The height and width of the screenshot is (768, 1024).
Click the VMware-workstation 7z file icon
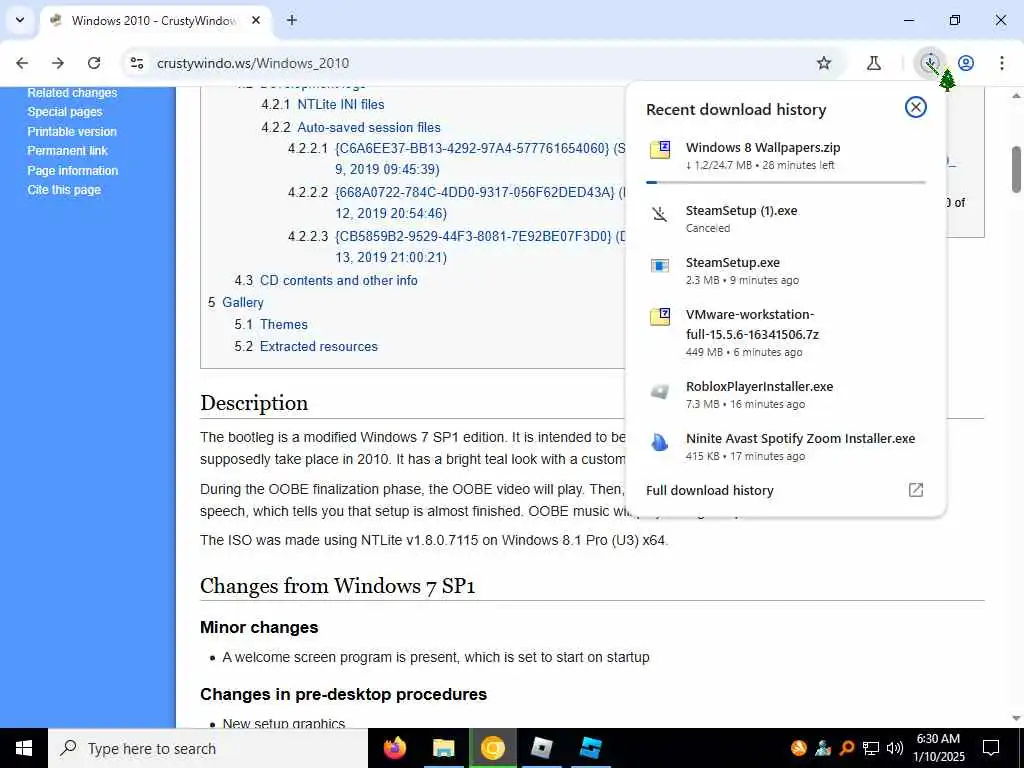pos(660,317)
